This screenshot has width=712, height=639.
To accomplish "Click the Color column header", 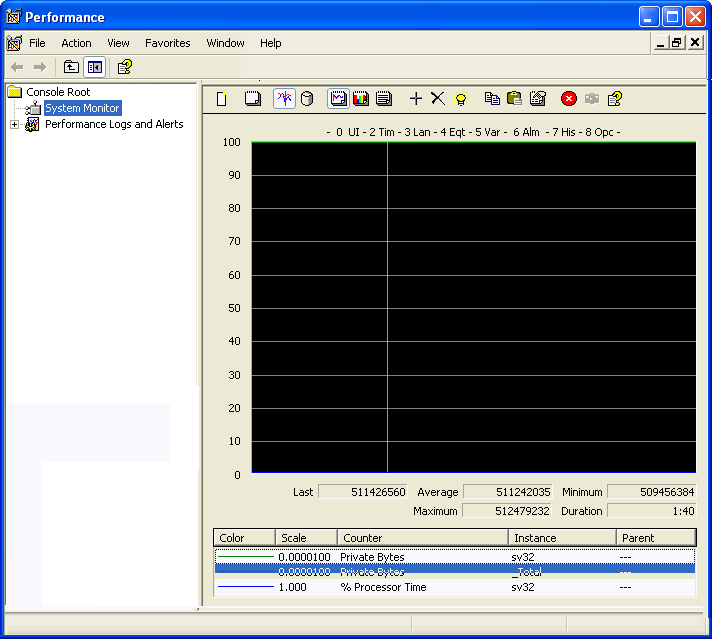I will [x=244, y=538].
